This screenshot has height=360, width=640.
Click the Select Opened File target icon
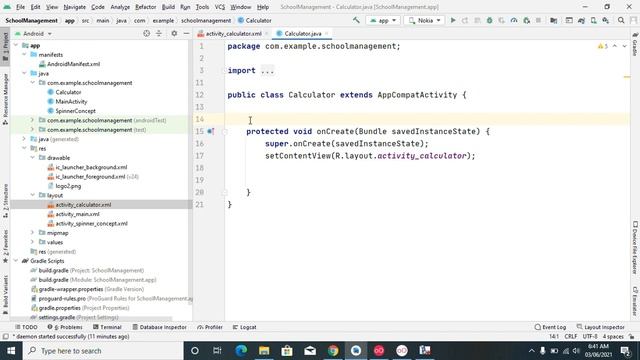pyautogui.click(x=147, y=33)
